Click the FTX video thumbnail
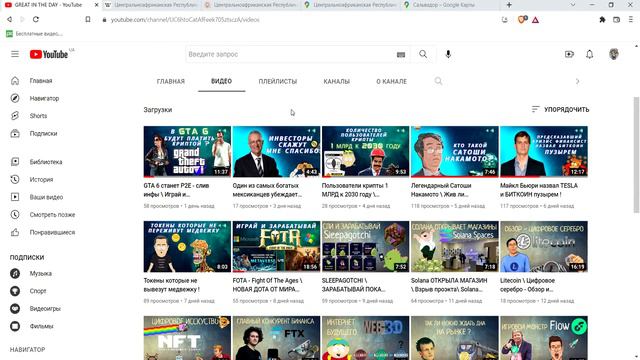This screenshot has height=360, width=640. pos(276,338)
